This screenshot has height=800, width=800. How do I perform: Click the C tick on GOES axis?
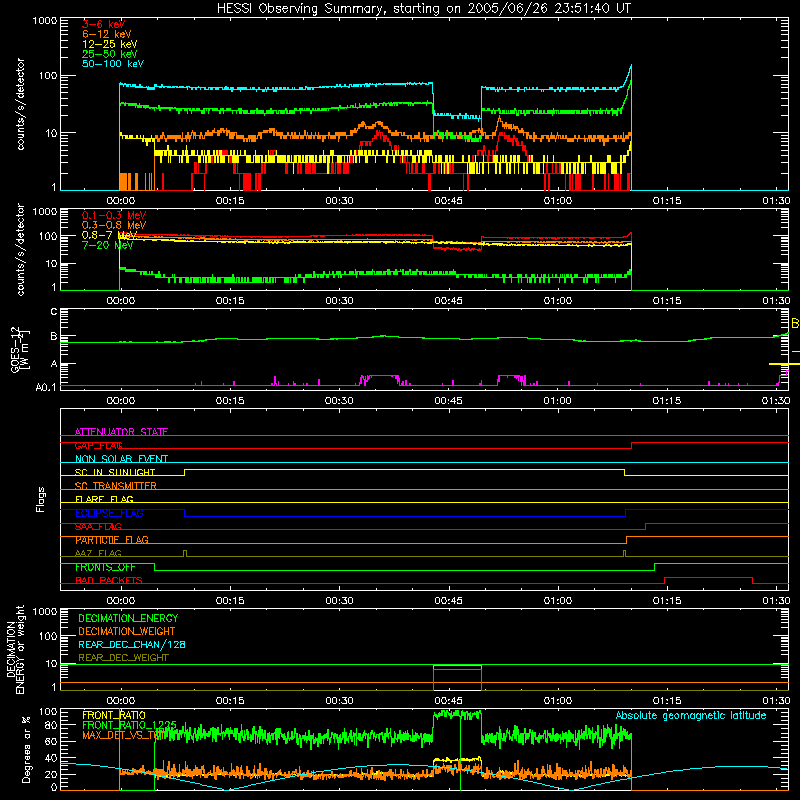54,311
